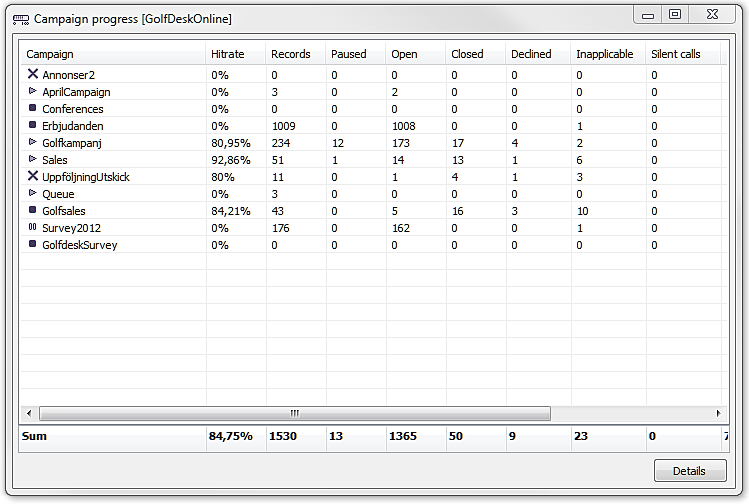Click the pause icon beside Survey2012
This screenshot has height=504, width=749.
(32, 227)
